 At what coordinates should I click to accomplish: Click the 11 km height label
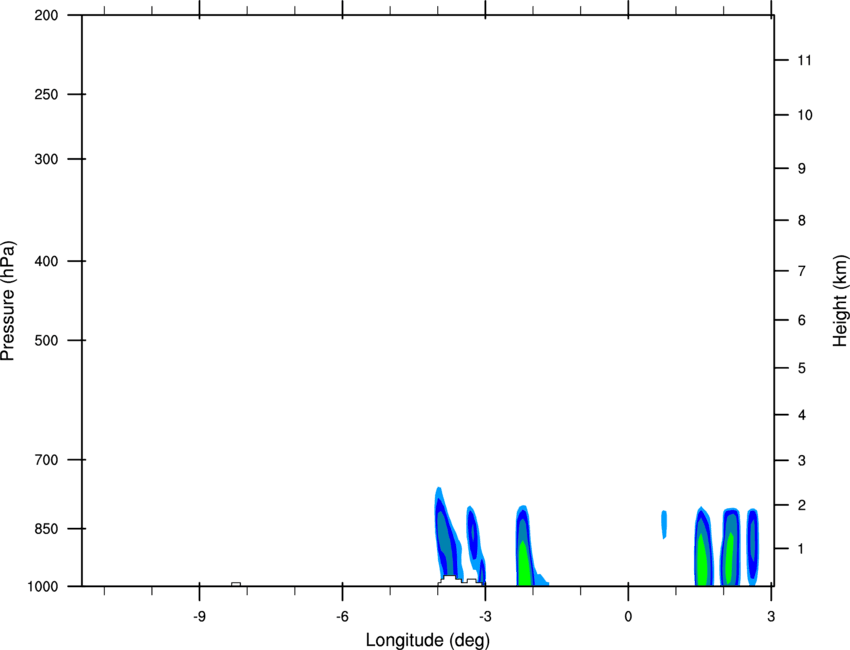click(x=804, y=60)
